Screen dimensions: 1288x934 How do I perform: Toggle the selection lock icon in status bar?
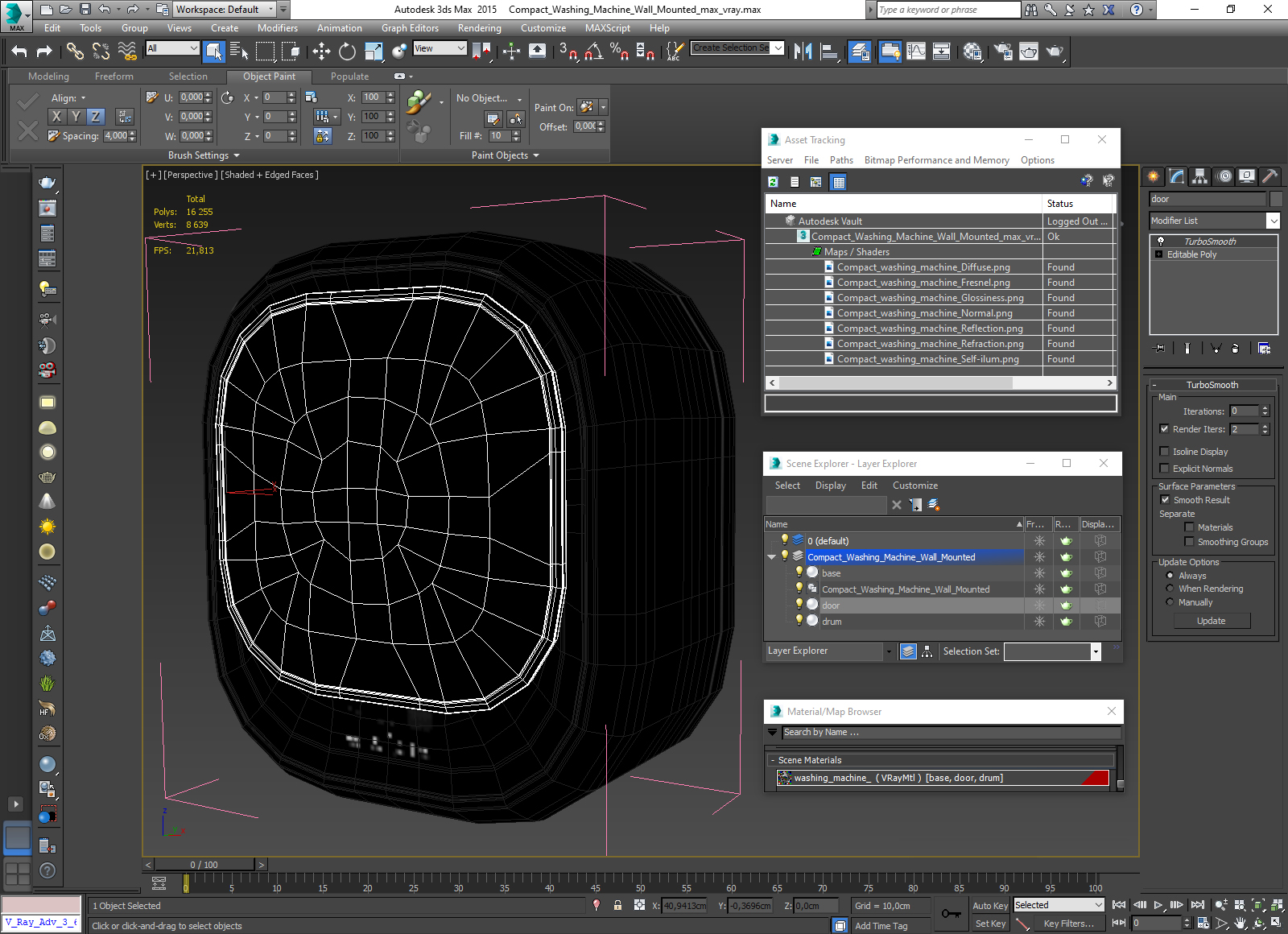coord(617,905)
